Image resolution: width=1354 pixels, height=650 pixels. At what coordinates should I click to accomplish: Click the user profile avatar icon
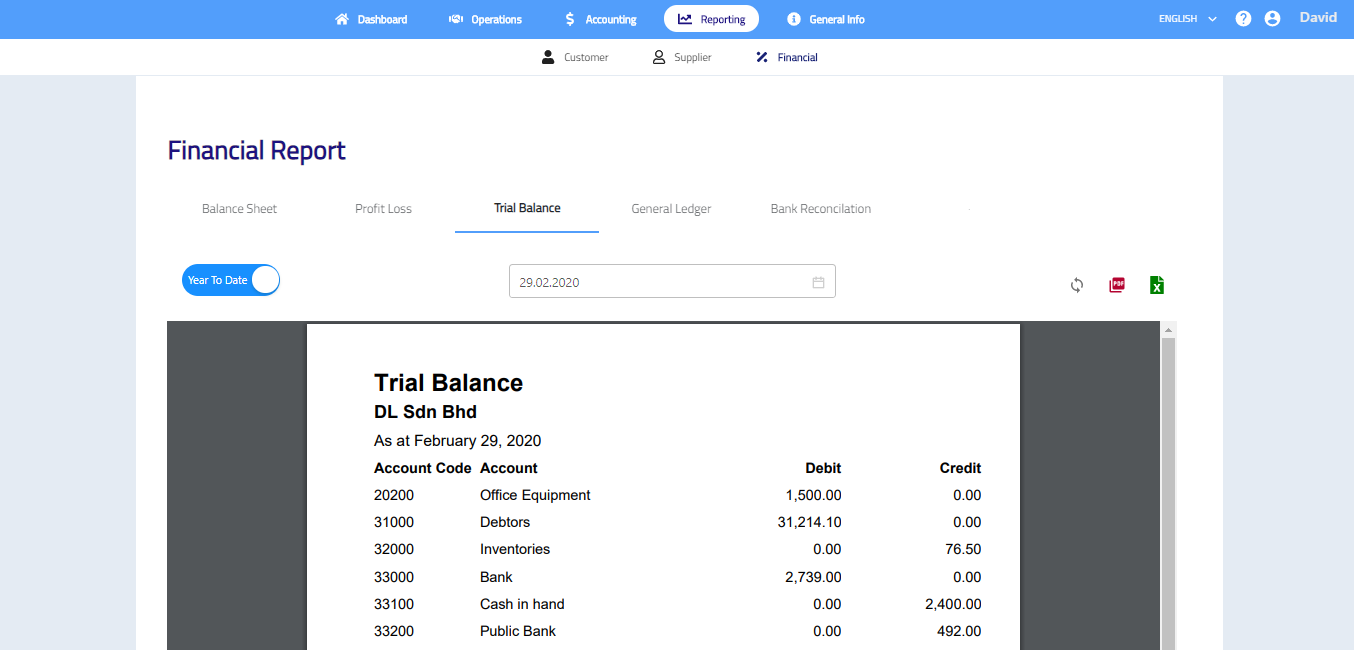[1272, 19]
